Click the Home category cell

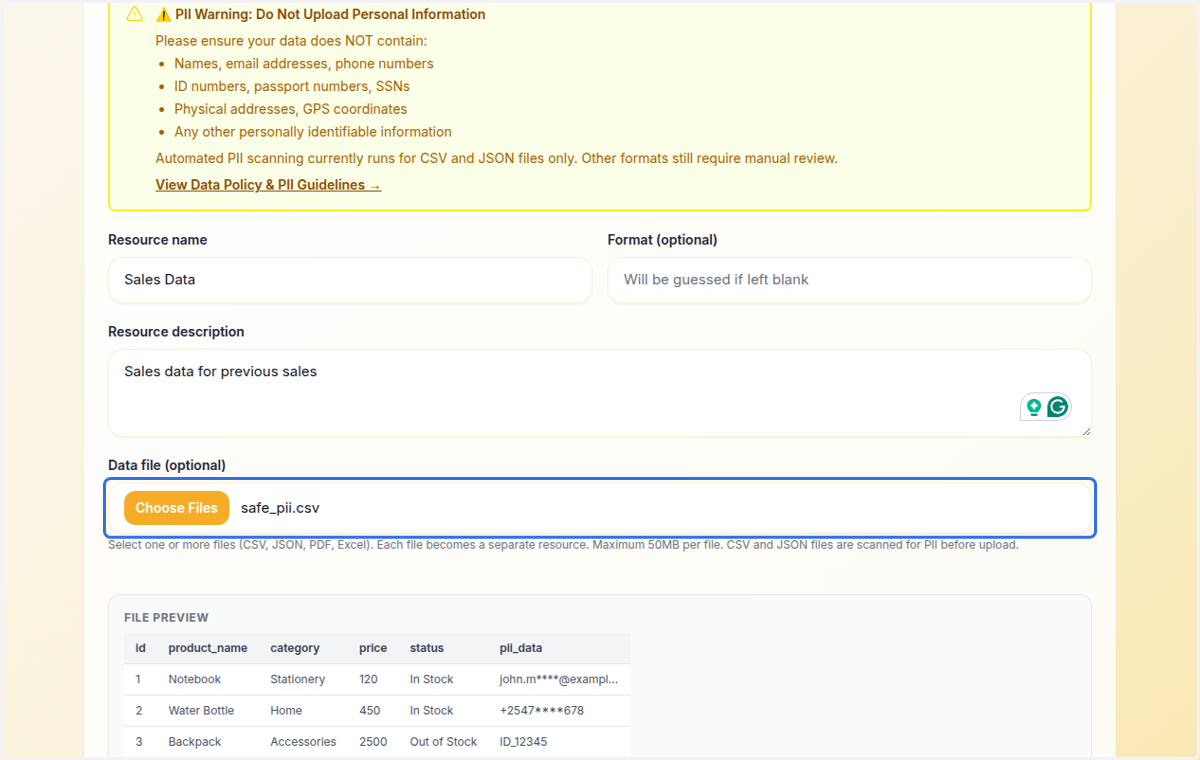point(286,711)
